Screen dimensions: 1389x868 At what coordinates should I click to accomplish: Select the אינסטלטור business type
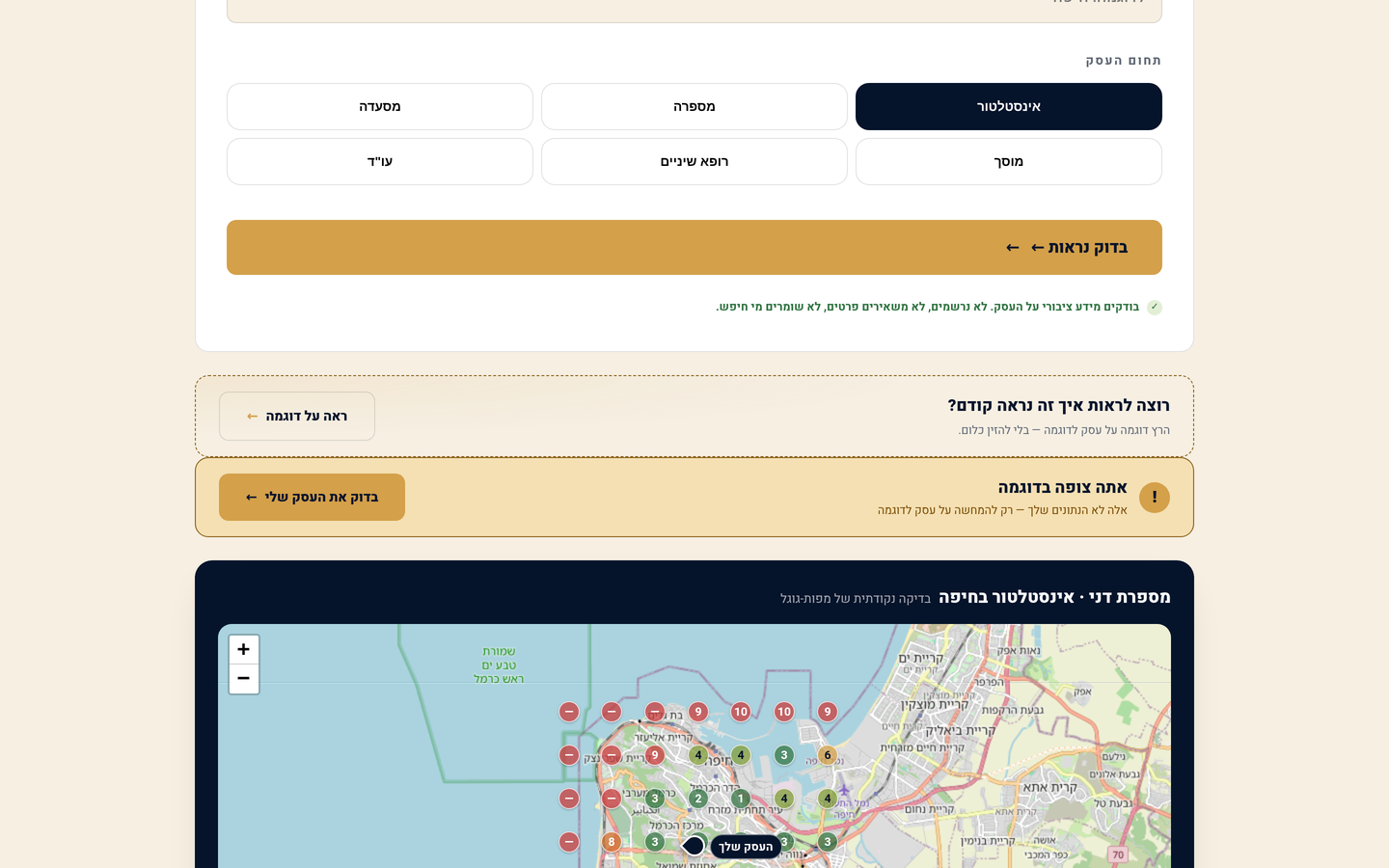pos(1008,106)
